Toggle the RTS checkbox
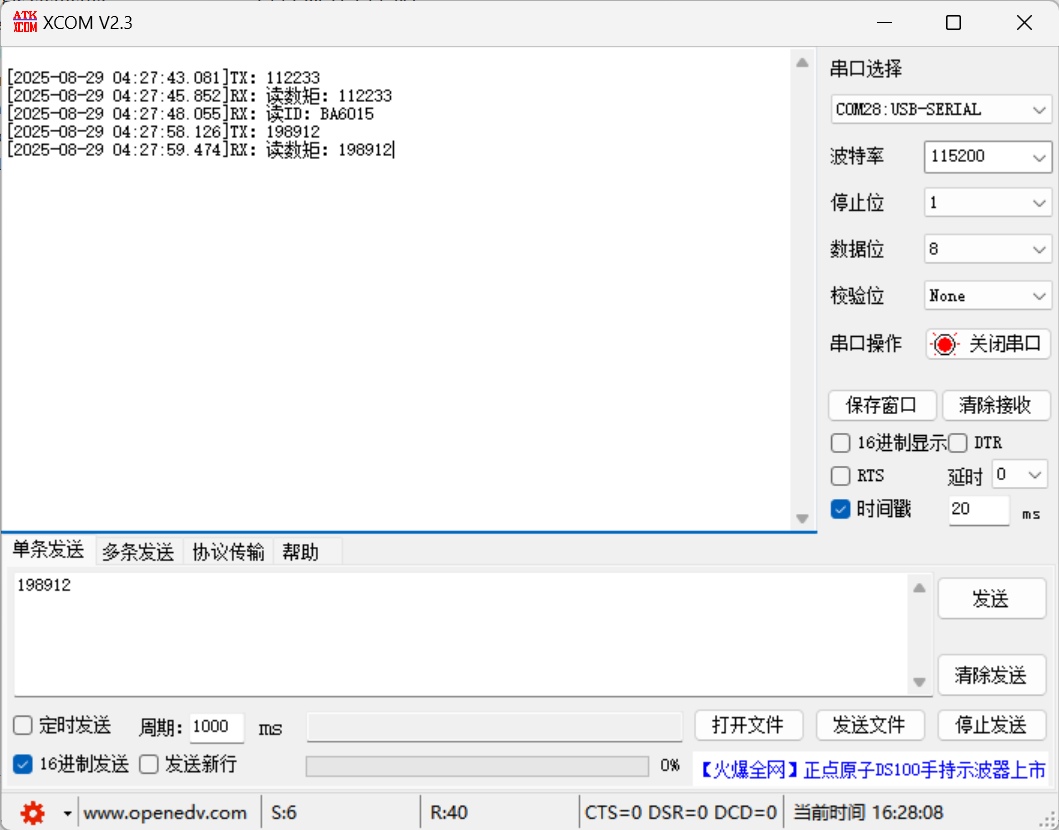Screen dimensions: 1059x830 (840, 475)
